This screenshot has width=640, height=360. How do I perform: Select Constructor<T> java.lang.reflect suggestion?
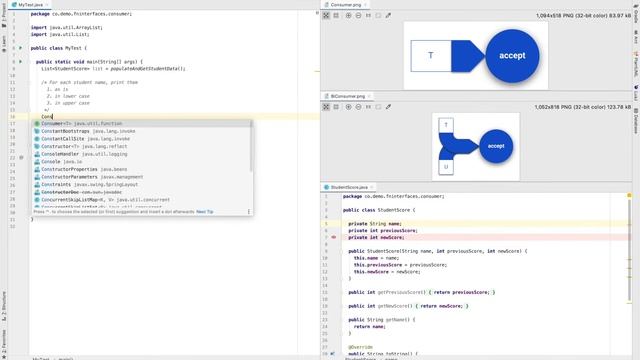[x=142, y=146]
